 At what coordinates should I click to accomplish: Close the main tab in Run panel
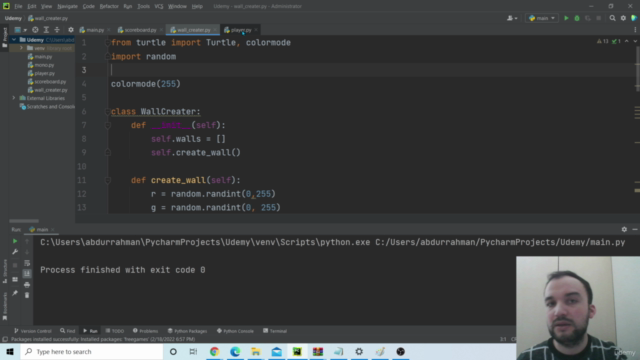tap(53, 229)
